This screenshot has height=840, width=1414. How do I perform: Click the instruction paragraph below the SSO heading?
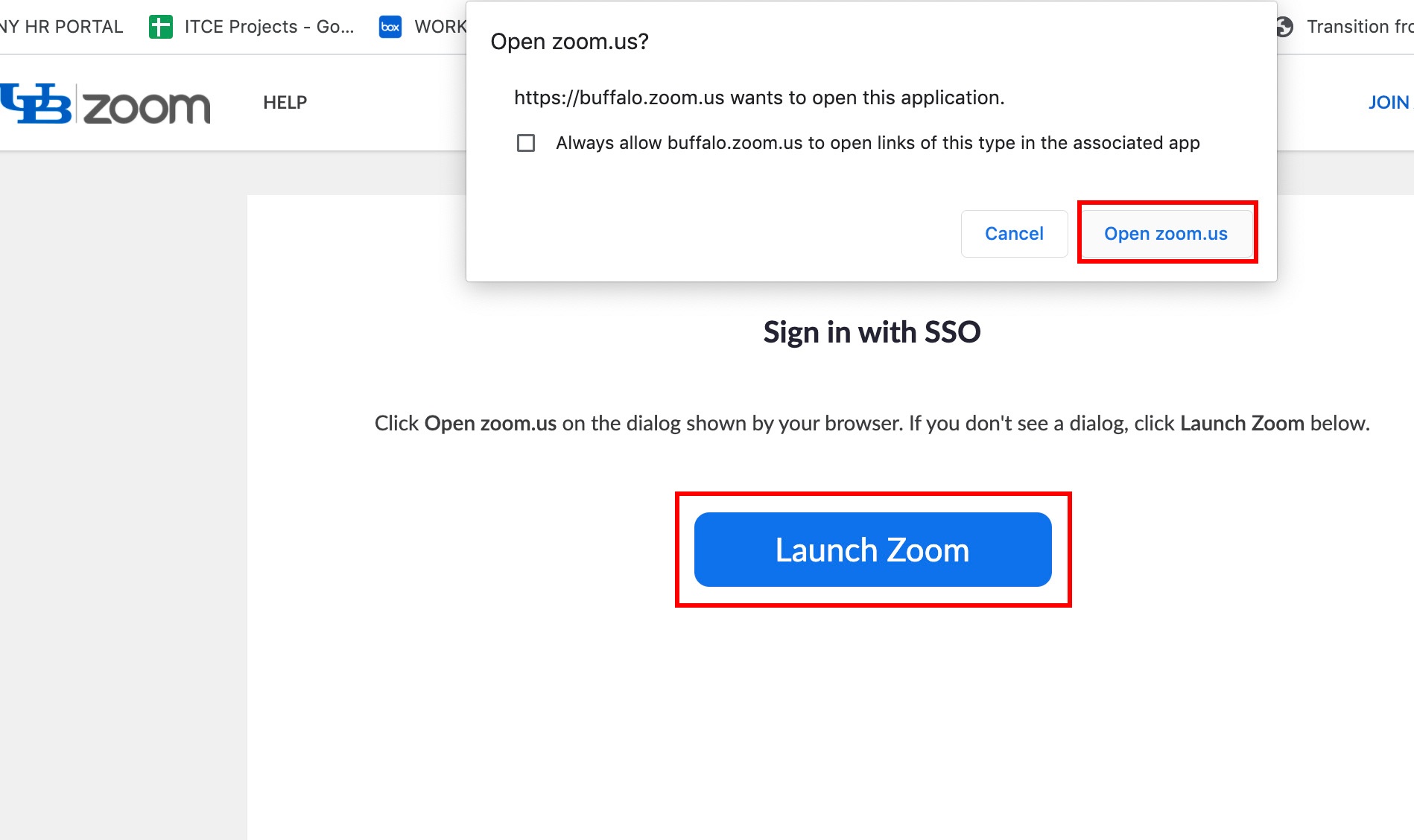click(x=872, y=423)
